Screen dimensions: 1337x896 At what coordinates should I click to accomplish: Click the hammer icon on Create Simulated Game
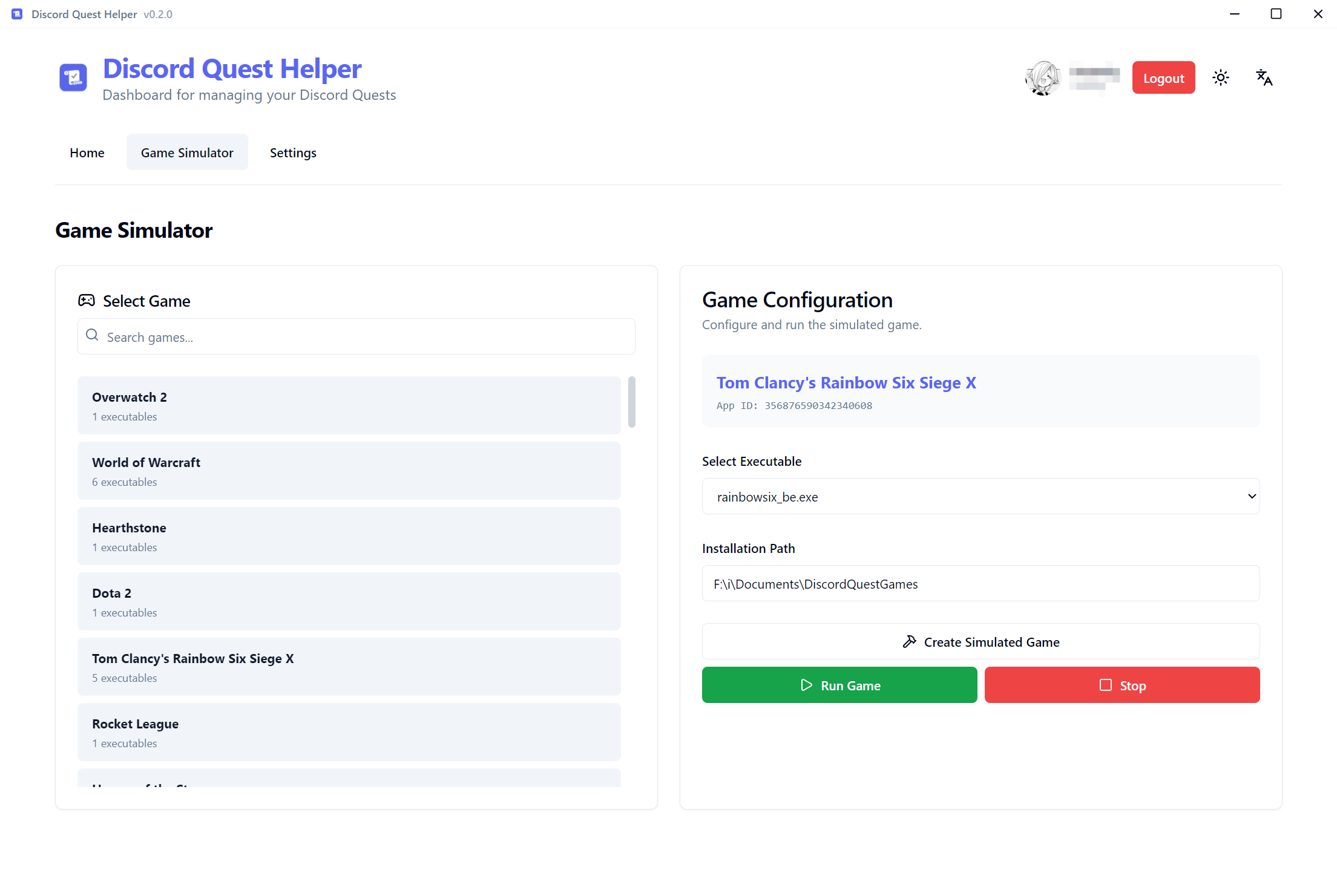click(x=909, y=642)
